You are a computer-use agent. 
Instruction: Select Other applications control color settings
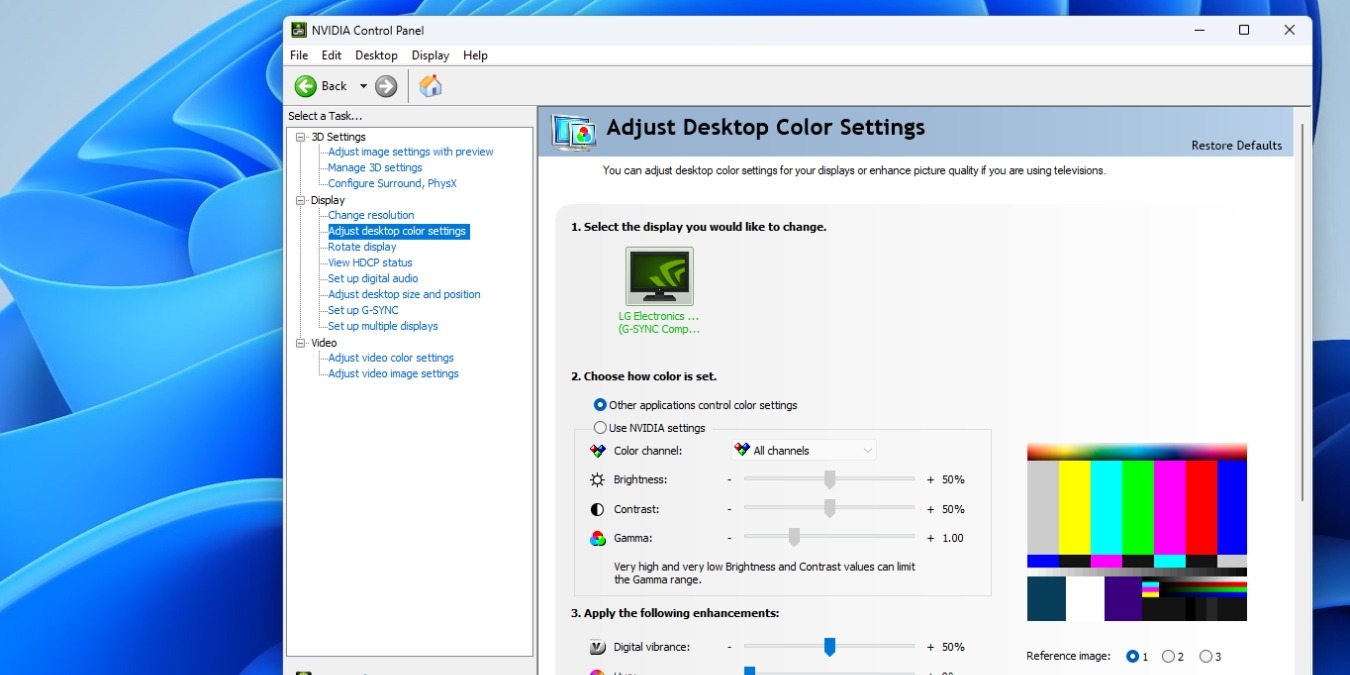(598, 405)
